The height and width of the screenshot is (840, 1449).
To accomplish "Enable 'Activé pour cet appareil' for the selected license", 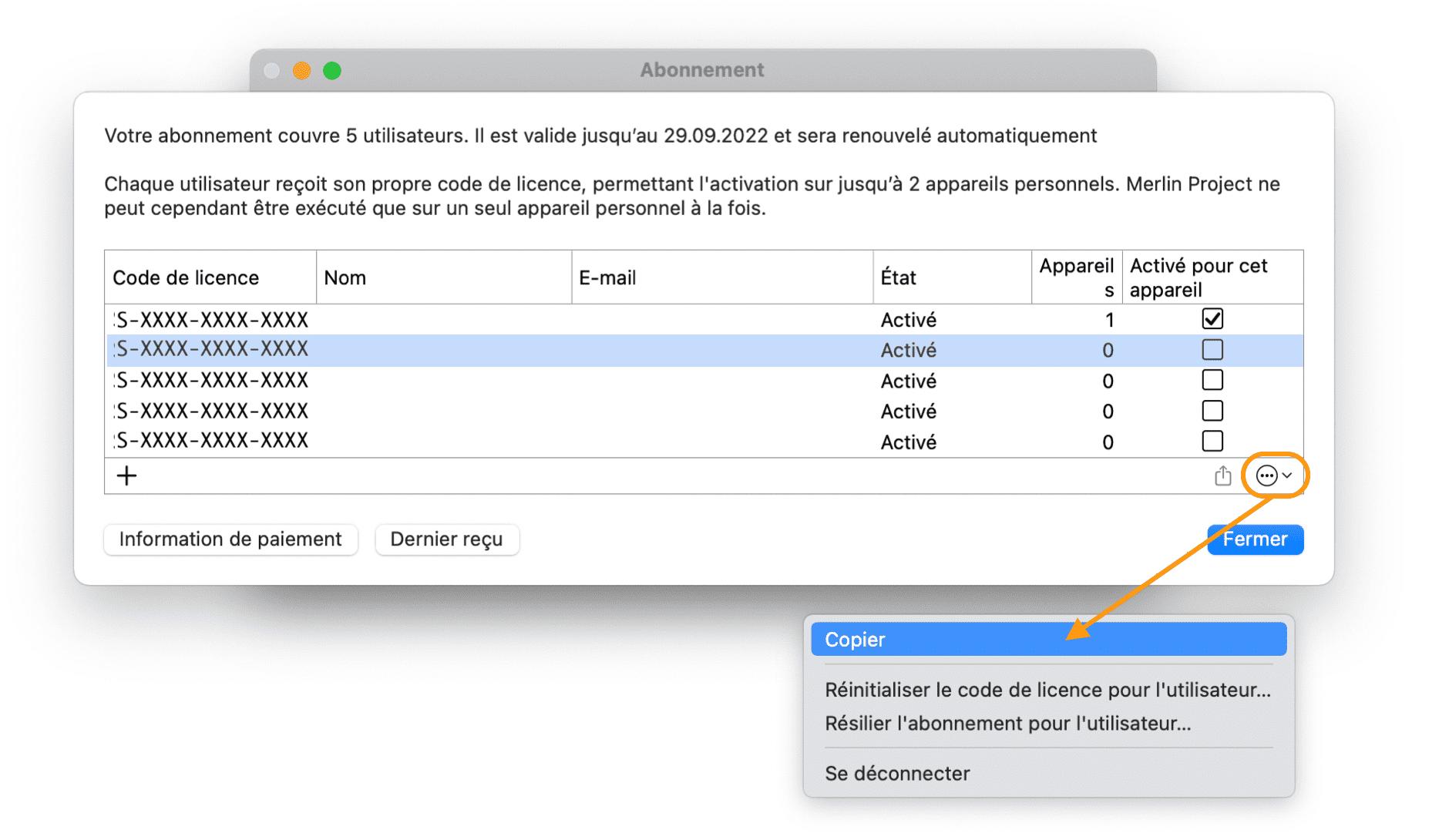I will tap(1212, 349).
